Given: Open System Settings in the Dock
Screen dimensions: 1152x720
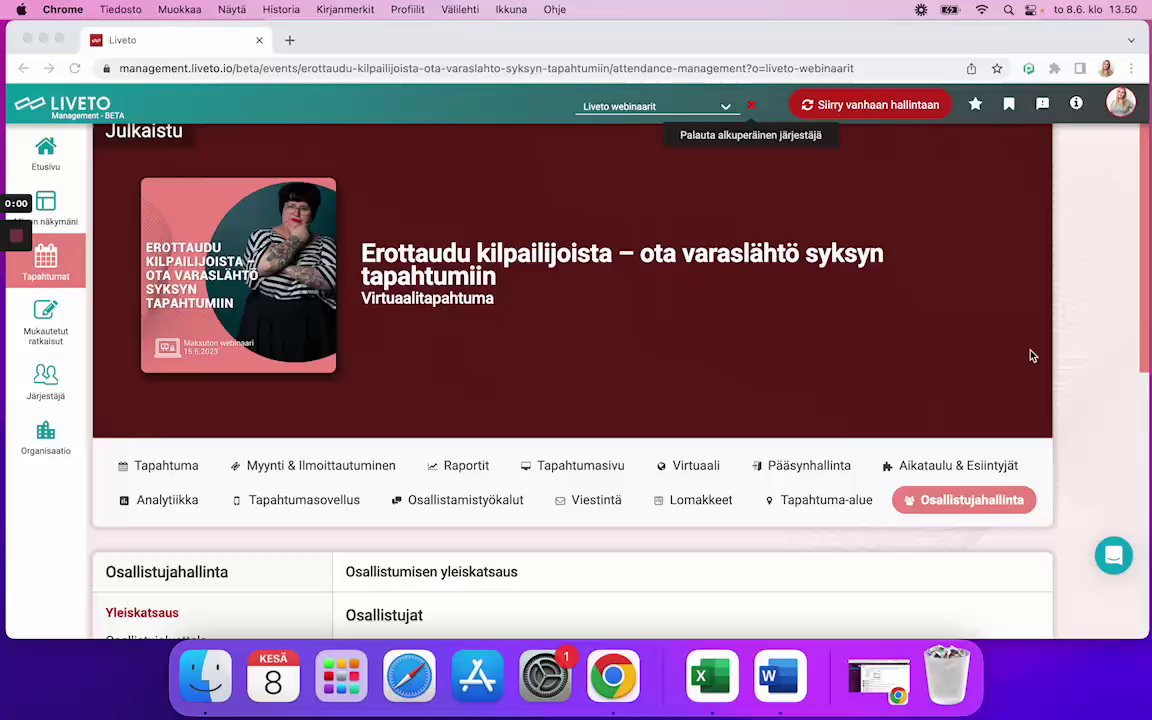Looking at the screenshot, I should (545, 676).
